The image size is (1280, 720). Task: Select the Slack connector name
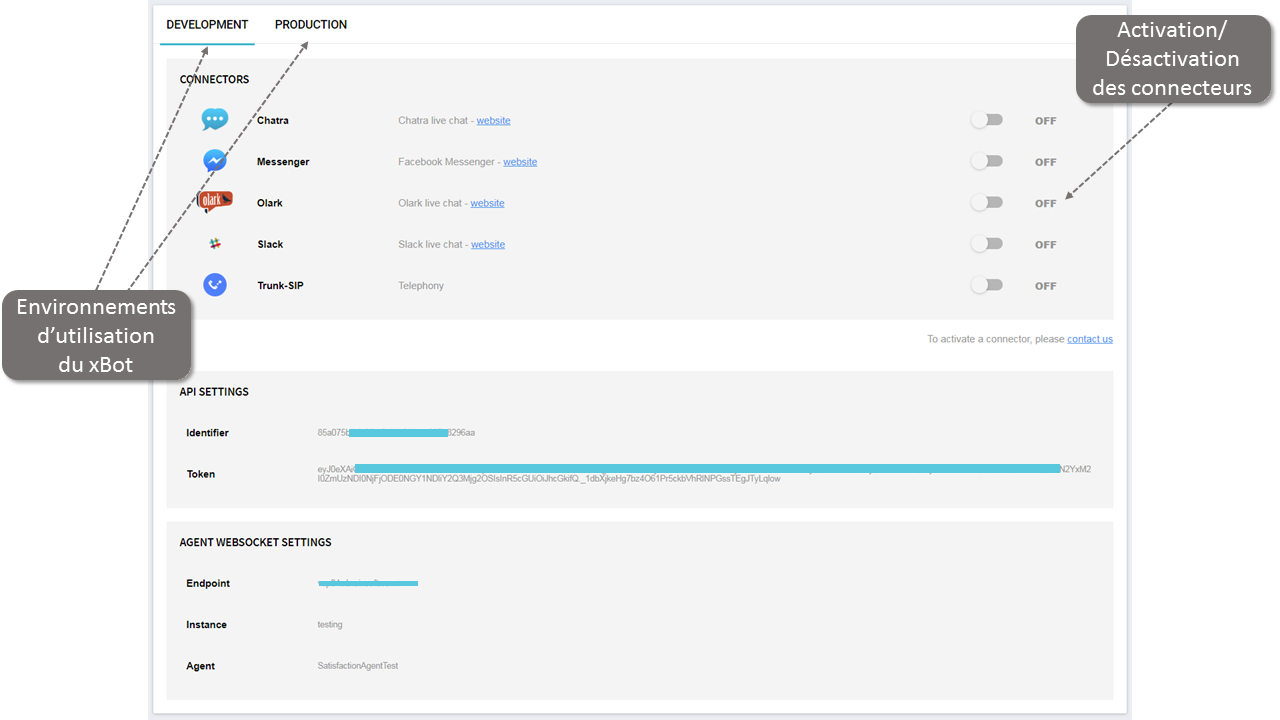(x=270, y=244)
